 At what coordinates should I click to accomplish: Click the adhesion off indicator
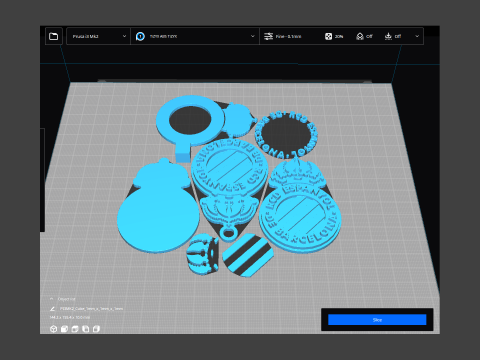393,36
